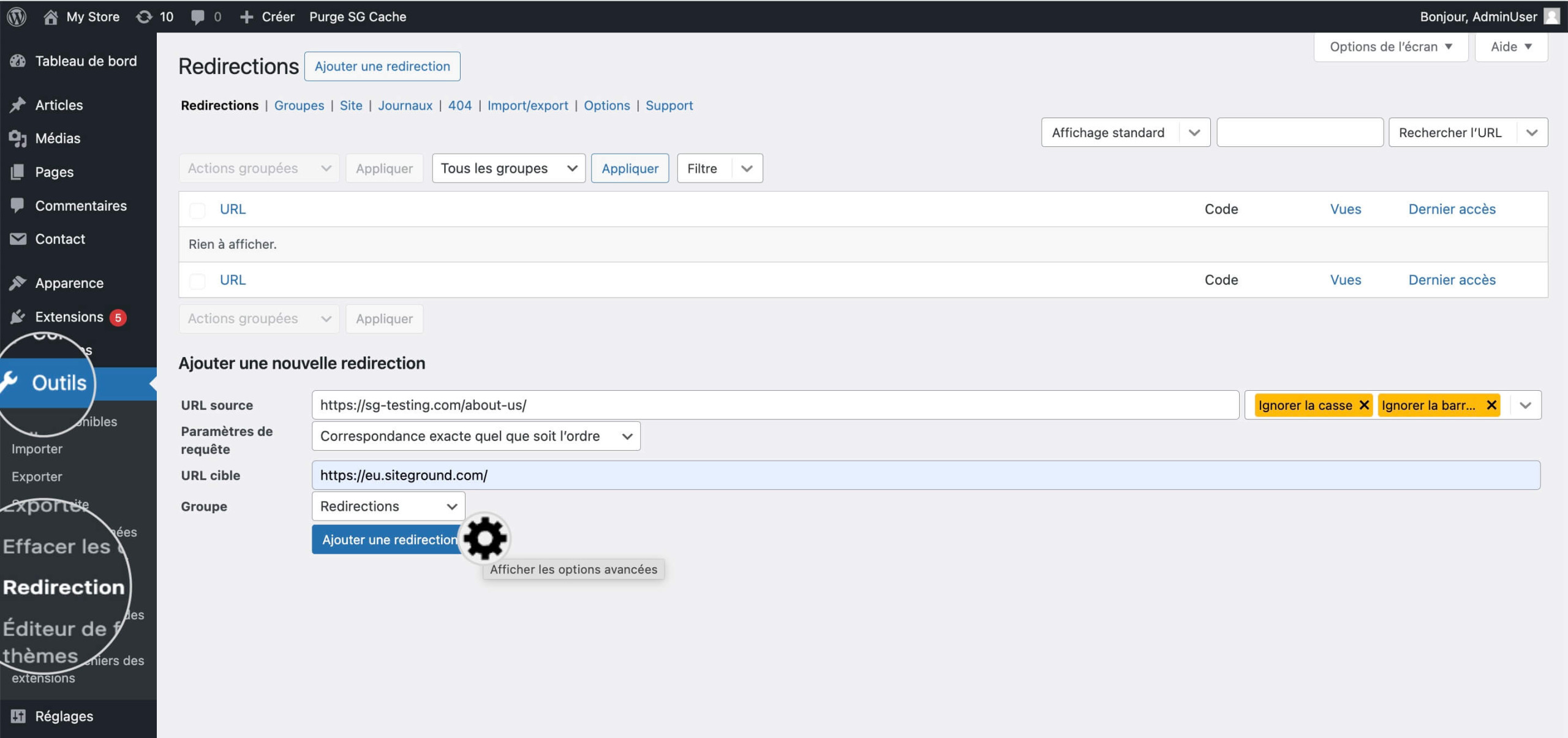The height and width of the screenshot is (738, 1568).
Task: Open the Rechercher l'URL dropdown
Action: click(1468, 132)
